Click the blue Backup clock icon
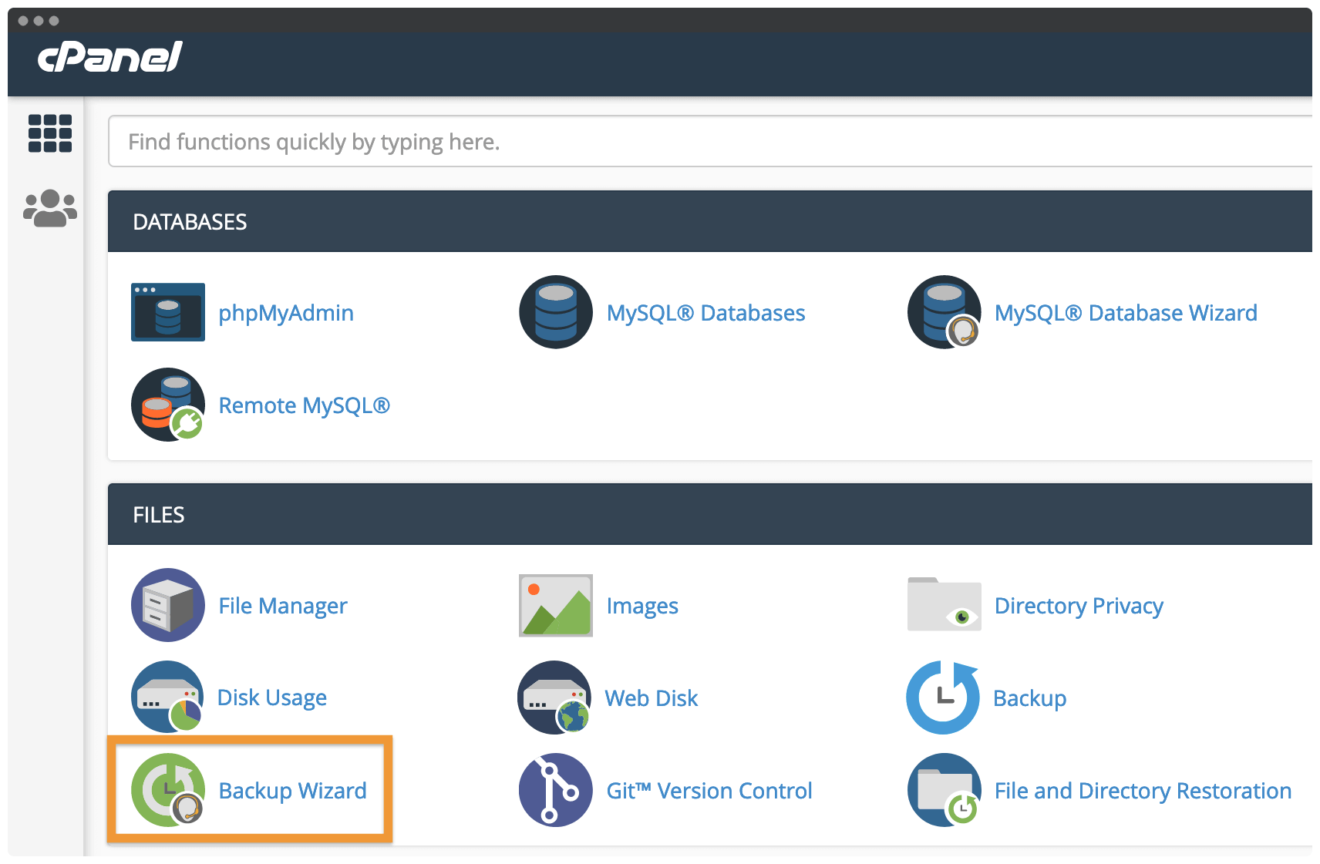The image size is (1320, 864). (x=943, y=697)
